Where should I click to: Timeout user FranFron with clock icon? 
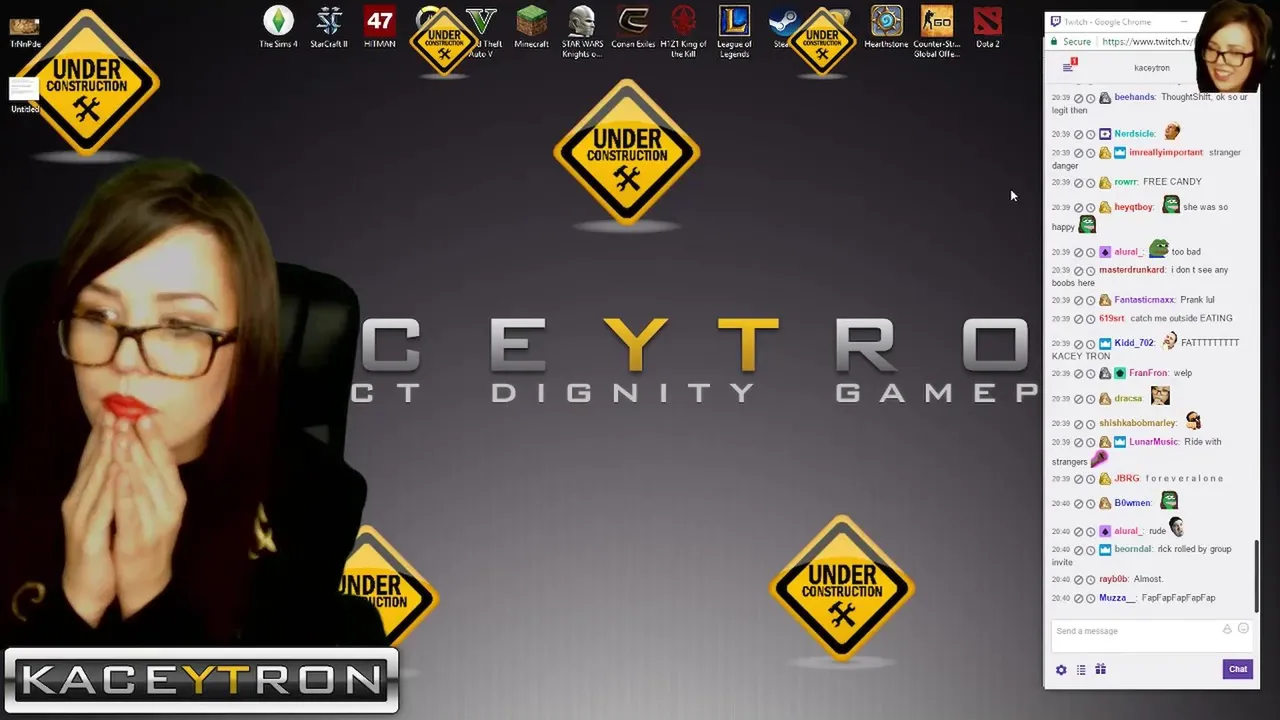pyautogui.click(x=1091, y=374)
